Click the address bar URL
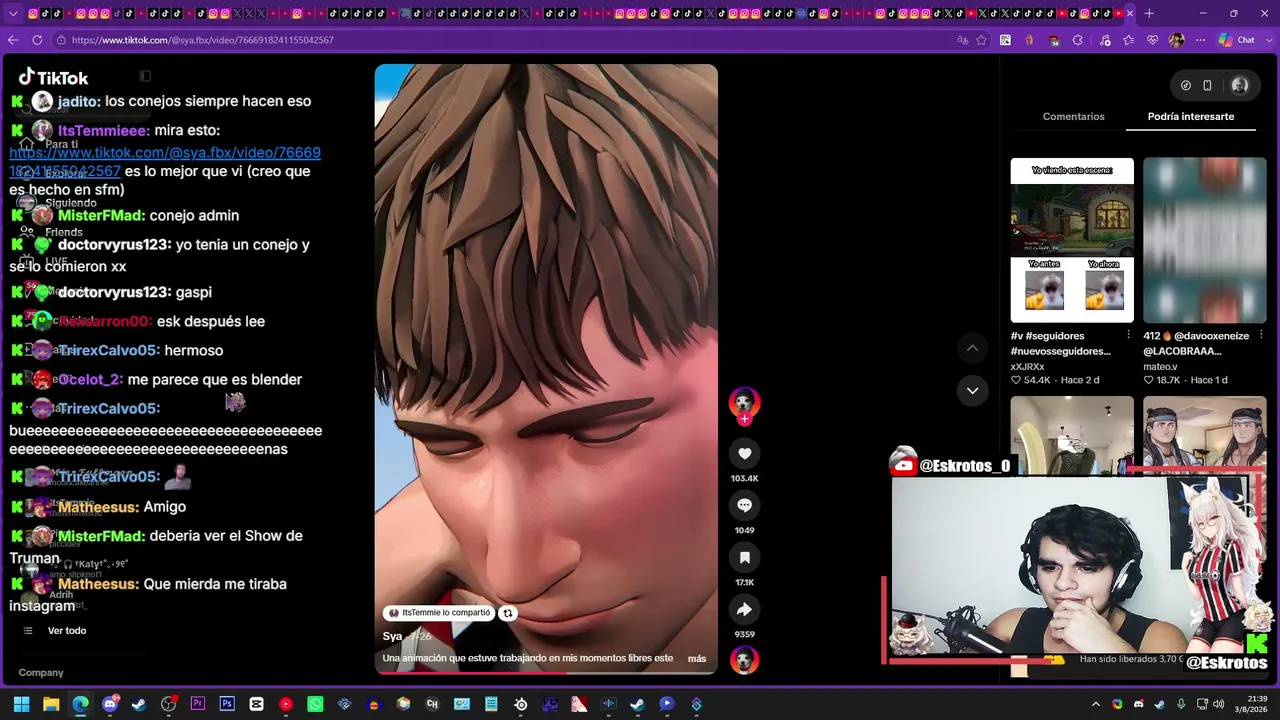This screenshot has height=720, width=1280. click(202, 40)
